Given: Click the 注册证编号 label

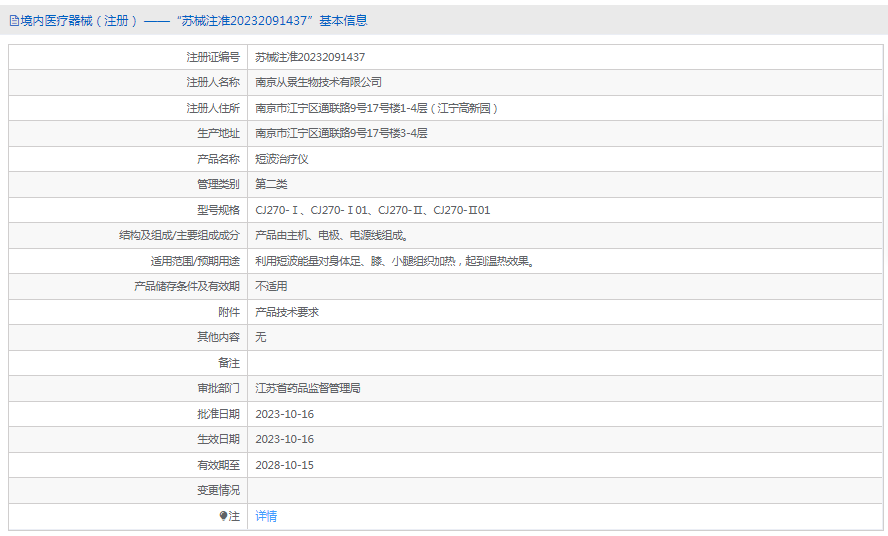Looking at the screenshot, I should 214,57.
